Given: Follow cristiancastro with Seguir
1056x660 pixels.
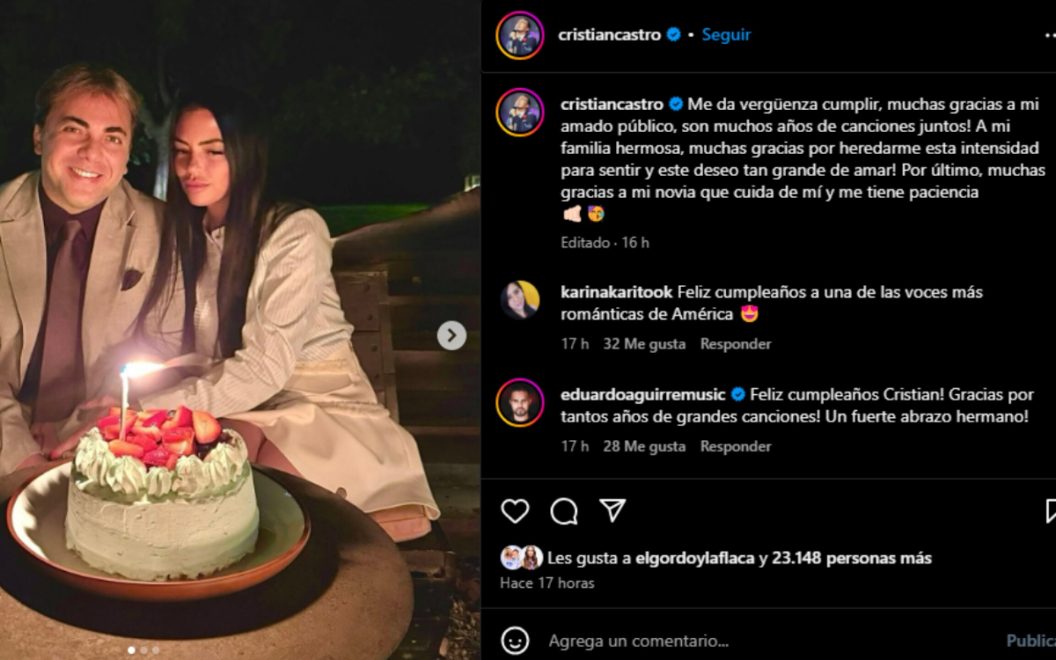Looking at the screenshot, I should coord(726,34).
